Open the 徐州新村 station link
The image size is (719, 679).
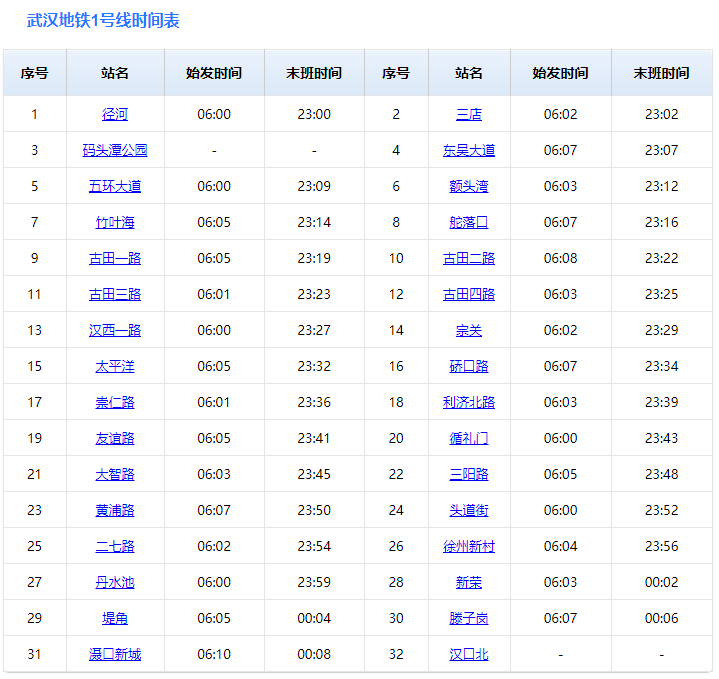pos(469,546)
